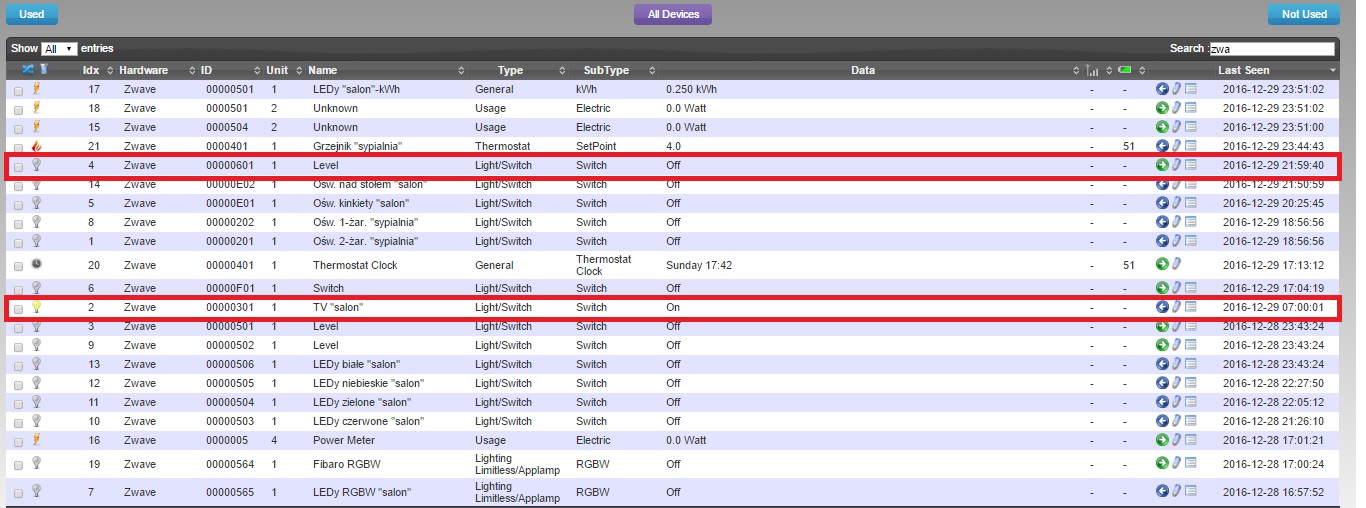Switch to the Not Used devices filter
The image size is (1366, 508).
pyautogui.click(x=1303, y=14)
